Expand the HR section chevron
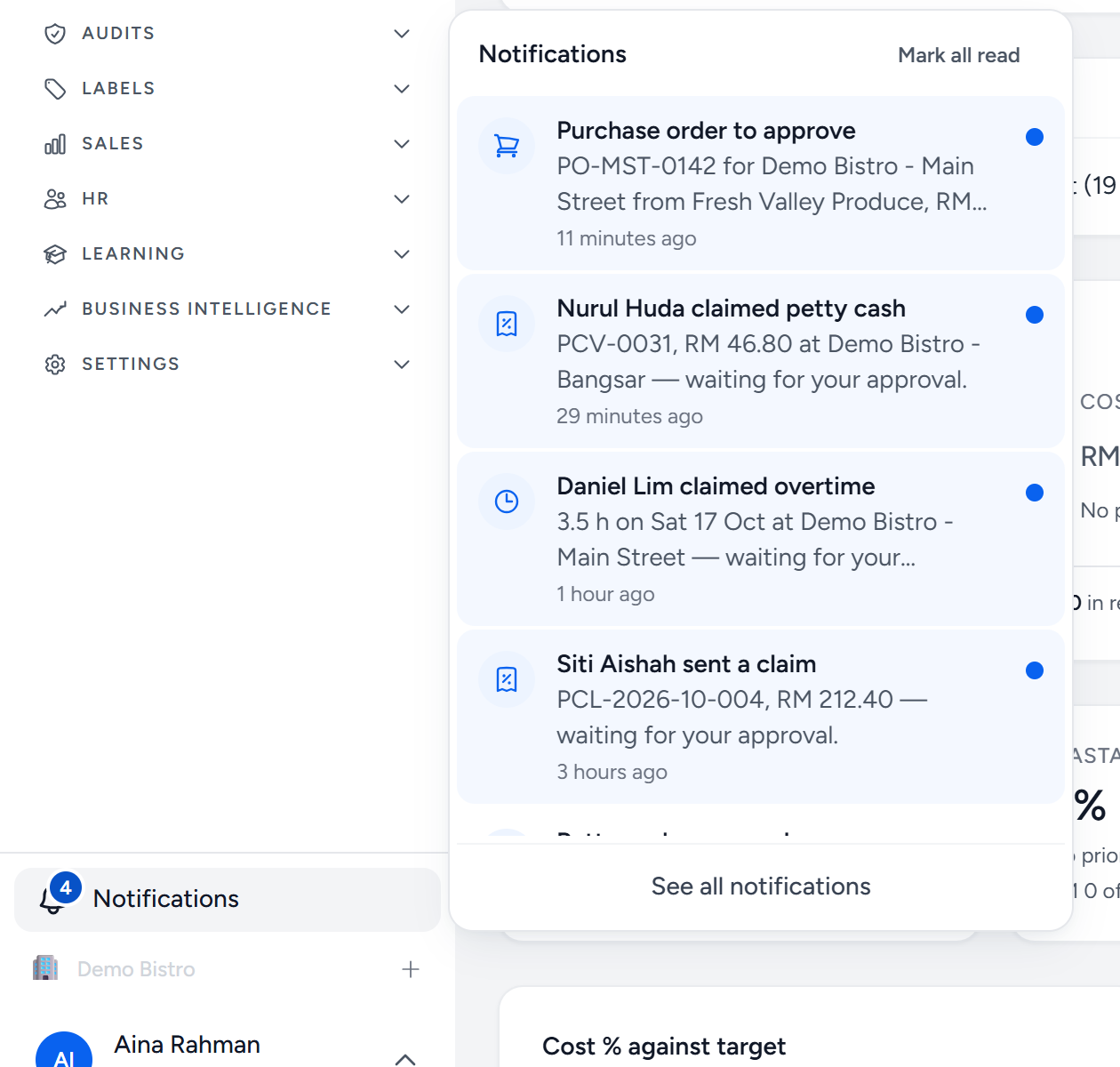This screenshot has height=1067, width=1120. coord(402,199)
